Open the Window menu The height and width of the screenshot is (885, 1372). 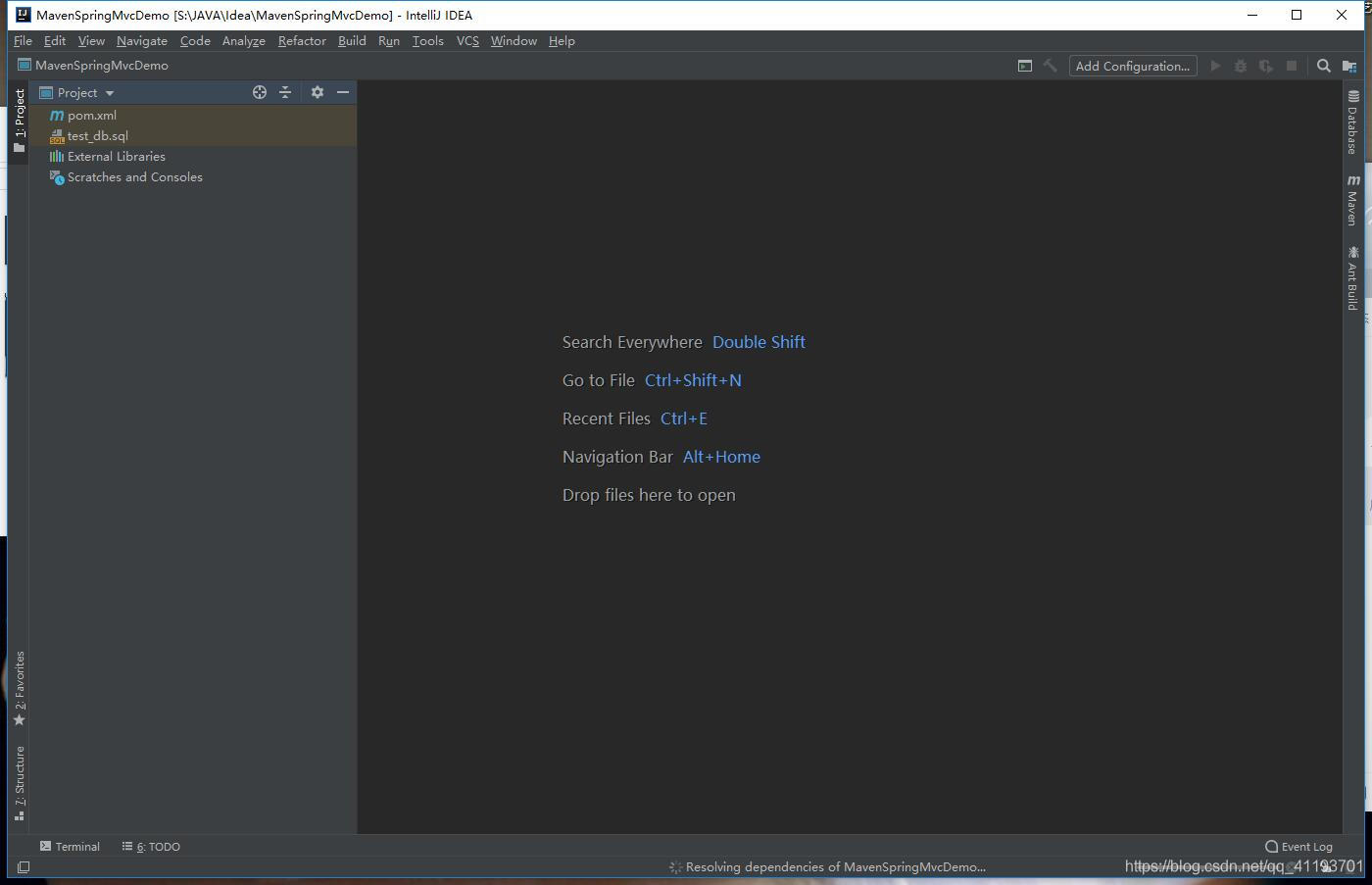click(x=514, y=41)
